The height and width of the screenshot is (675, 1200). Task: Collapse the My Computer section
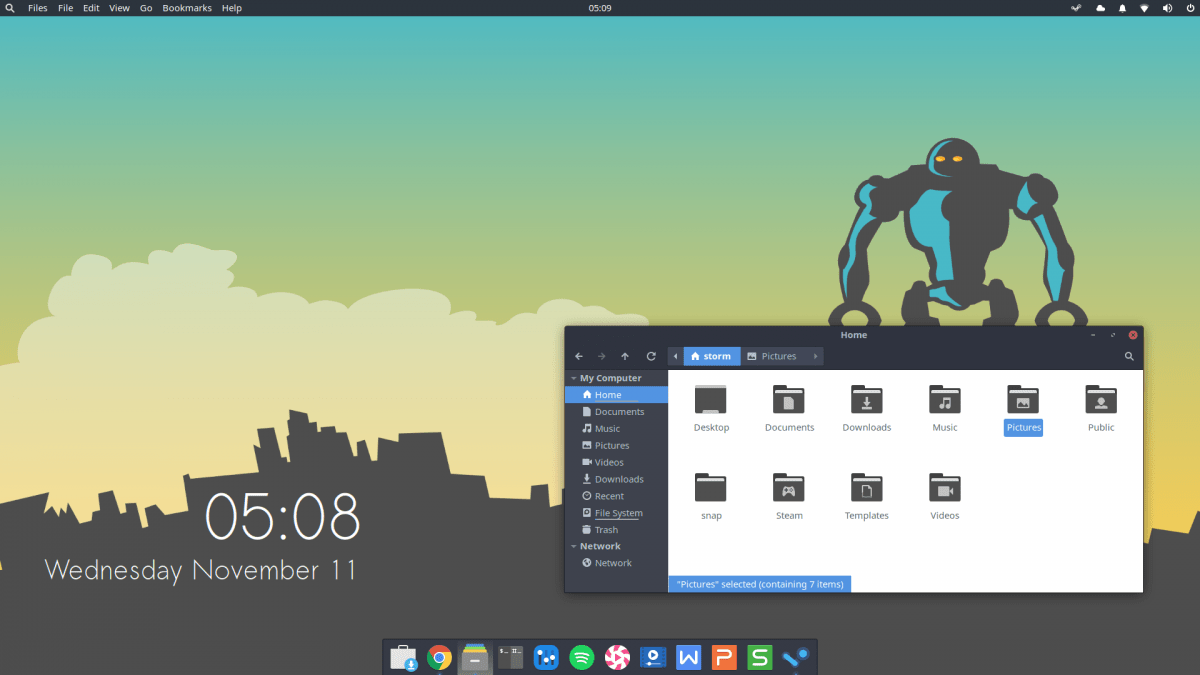tap(573, 377)
